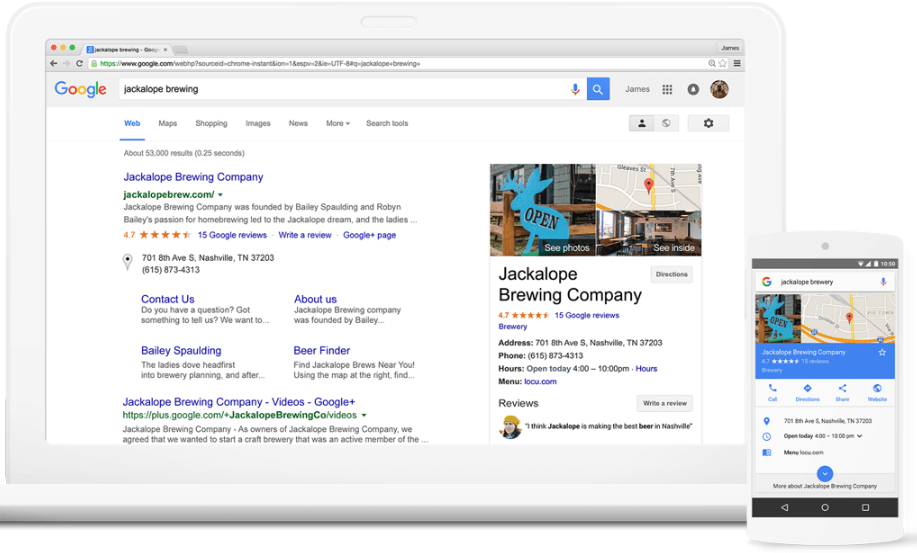
Task: Click the voice search microphone on desktop
Action: click(x=575, y=89)
